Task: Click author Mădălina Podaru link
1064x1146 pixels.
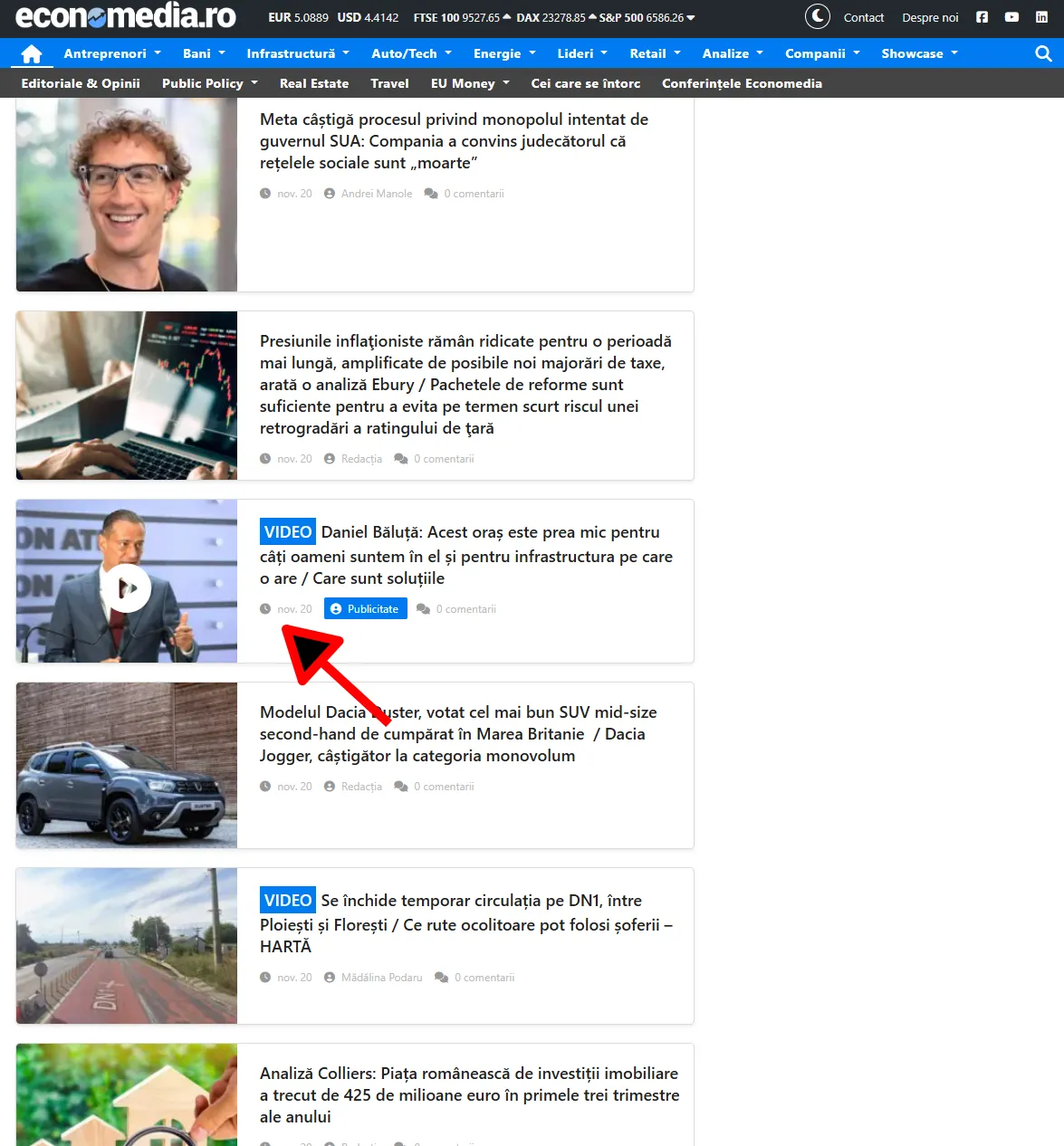Action: [381, 978]
